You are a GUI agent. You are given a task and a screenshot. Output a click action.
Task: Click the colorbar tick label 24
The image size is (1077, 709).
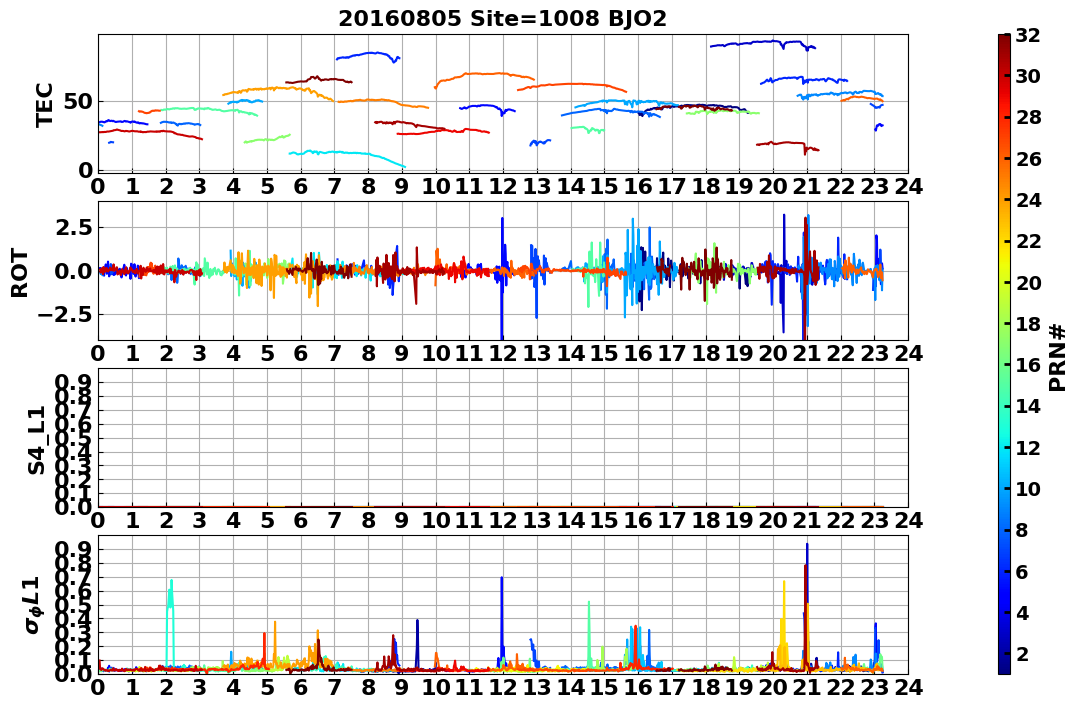point(1028,200)
